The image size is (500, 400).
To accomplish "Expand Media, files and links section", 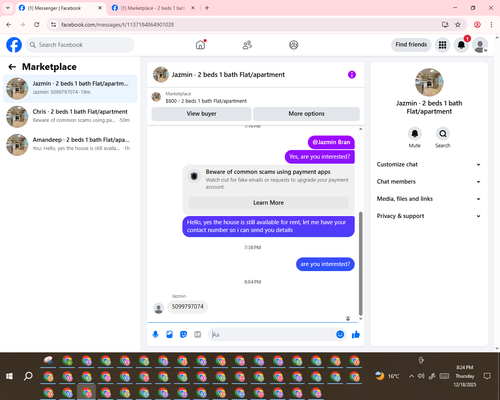I will tap(429, 199).
